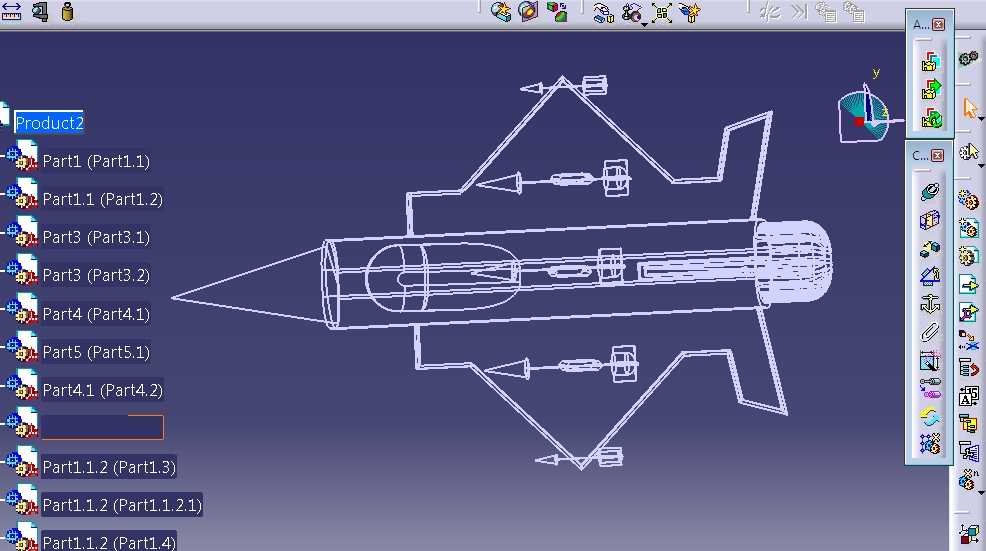Screen dimensions: 986x551
Task: Open the Selective Load tool
Action: (x=968, y=423)
